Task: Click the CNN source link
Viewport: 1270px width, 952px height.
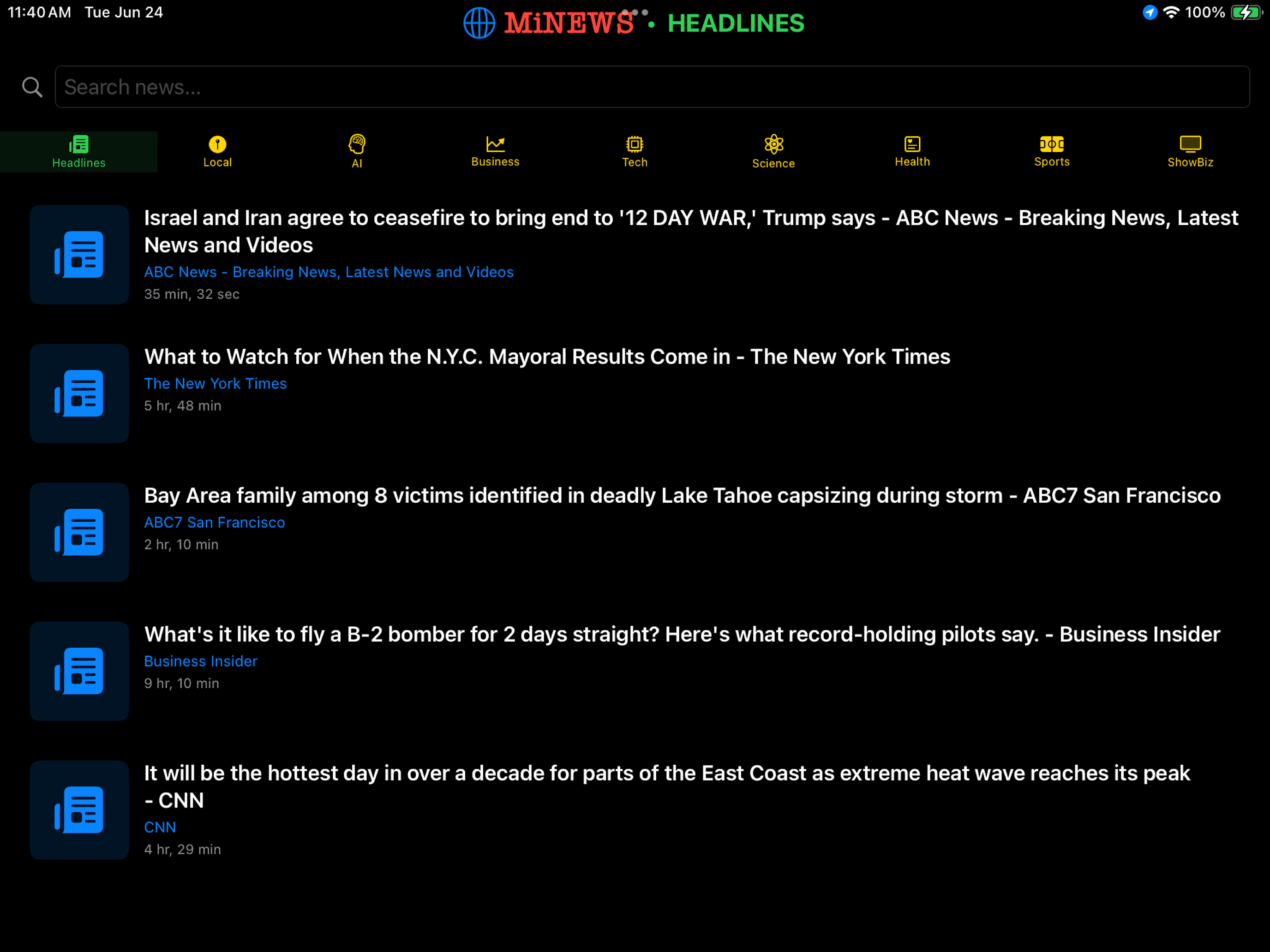Action: [160, 827]
